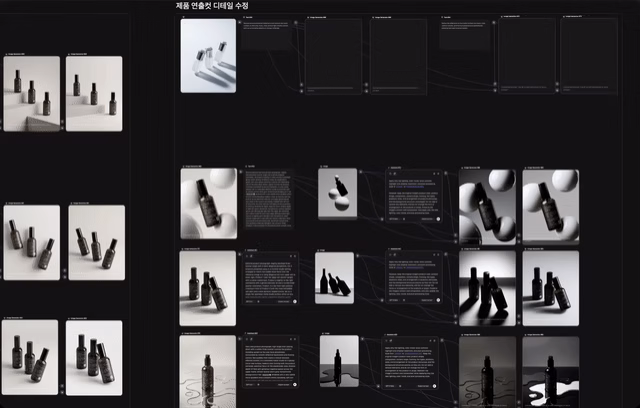The image size is (640, 408).
Task: Select the single bottle on rippled water source image
Action: tap(208, 371)
